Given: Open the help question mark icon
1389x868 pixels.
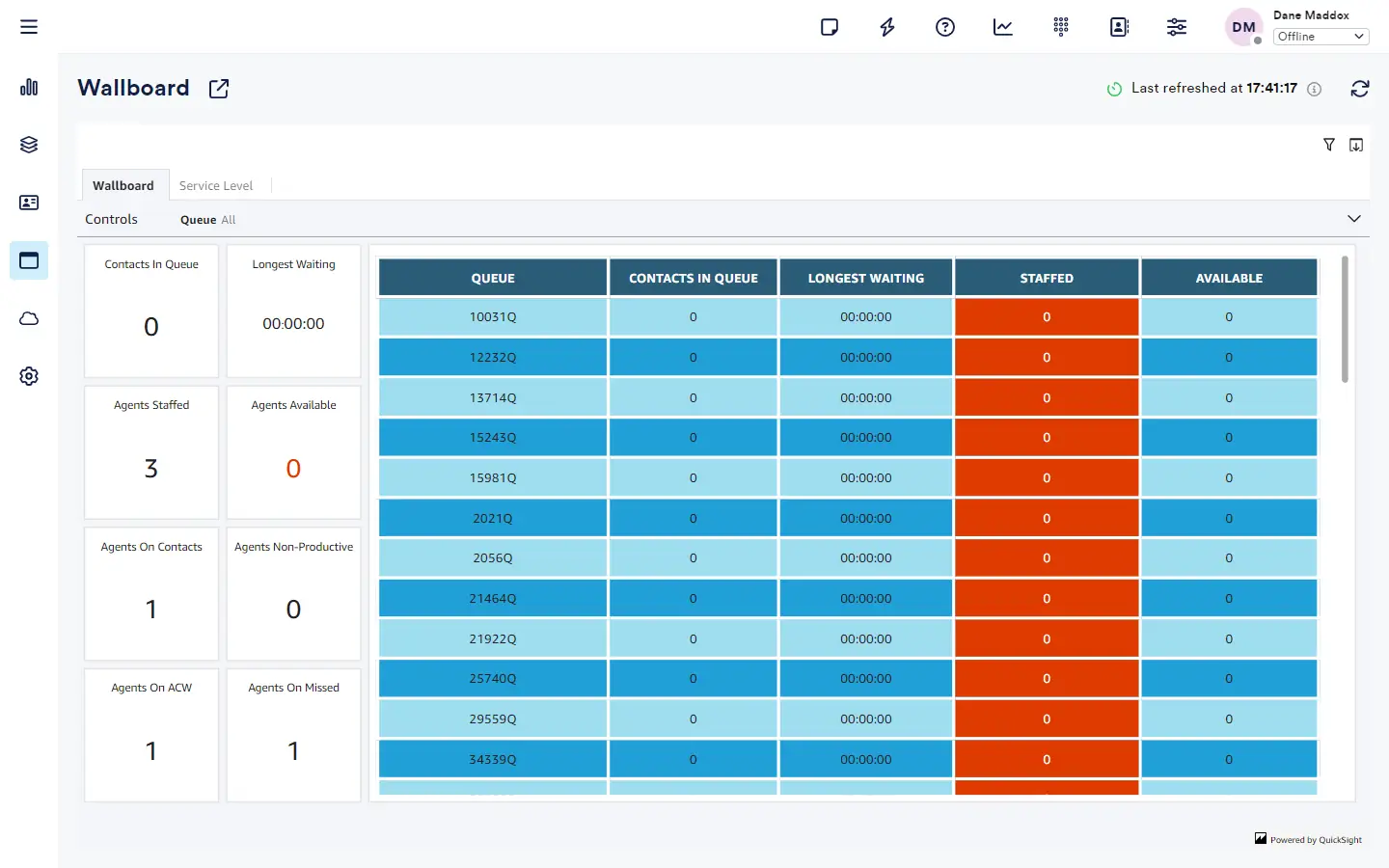Looking at the screenshot, I should tap(945, 27).
